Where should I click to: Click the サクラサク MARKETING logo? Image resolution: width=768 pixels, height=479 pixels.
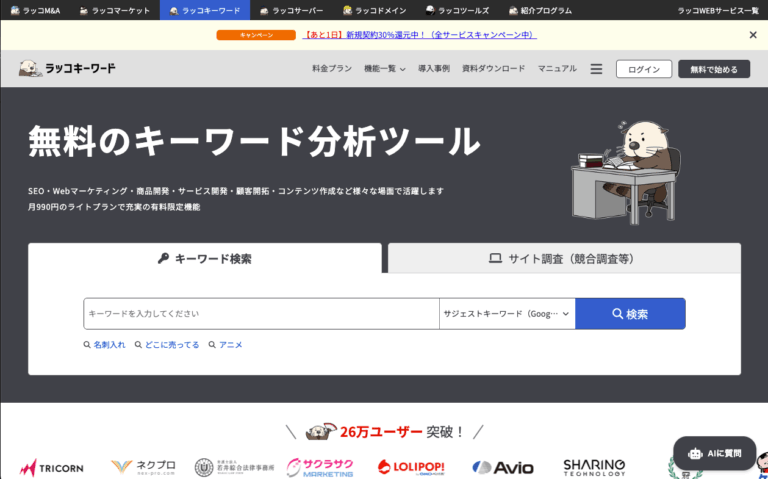pos(320,468)
